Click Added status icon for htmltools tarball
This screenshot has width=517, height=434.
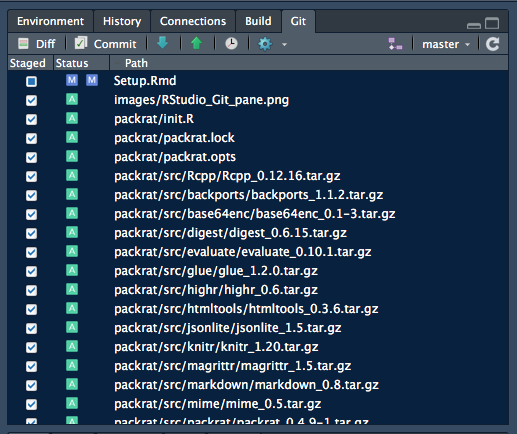point(72,308)
